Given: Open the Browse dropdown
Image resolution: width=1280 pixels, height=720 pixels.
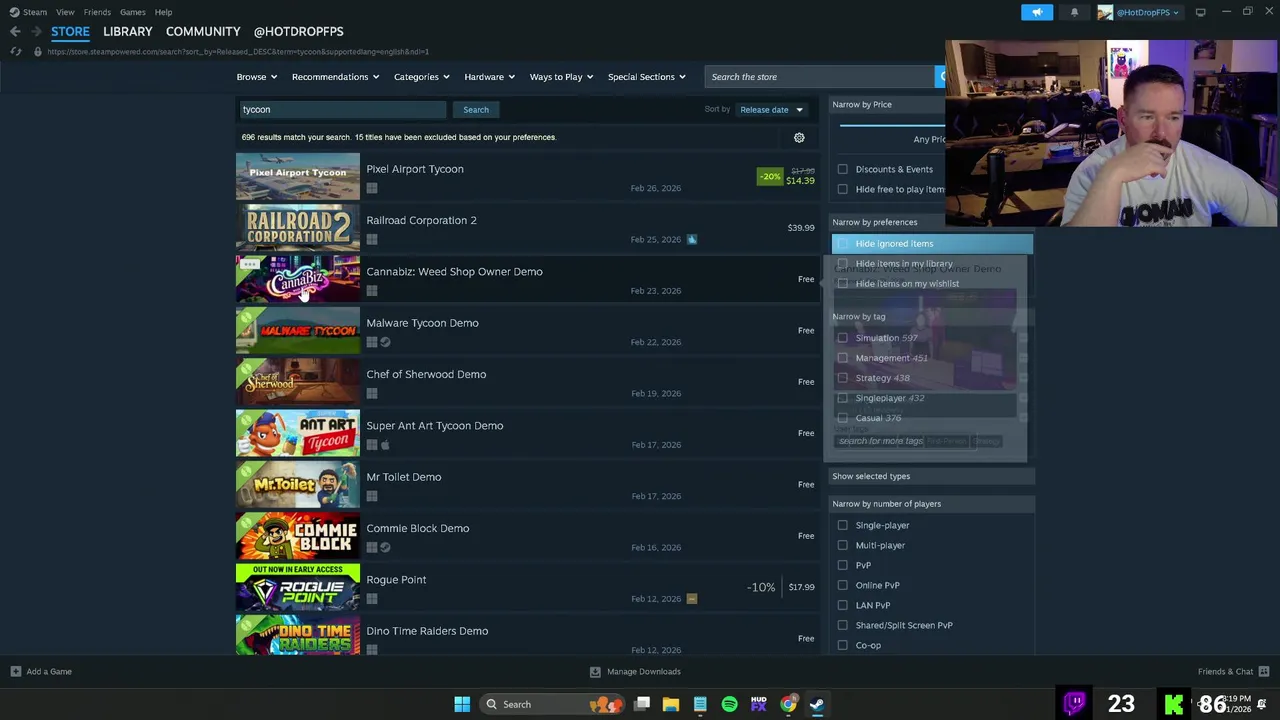Looking at the screenshot, I should point(257,77).
